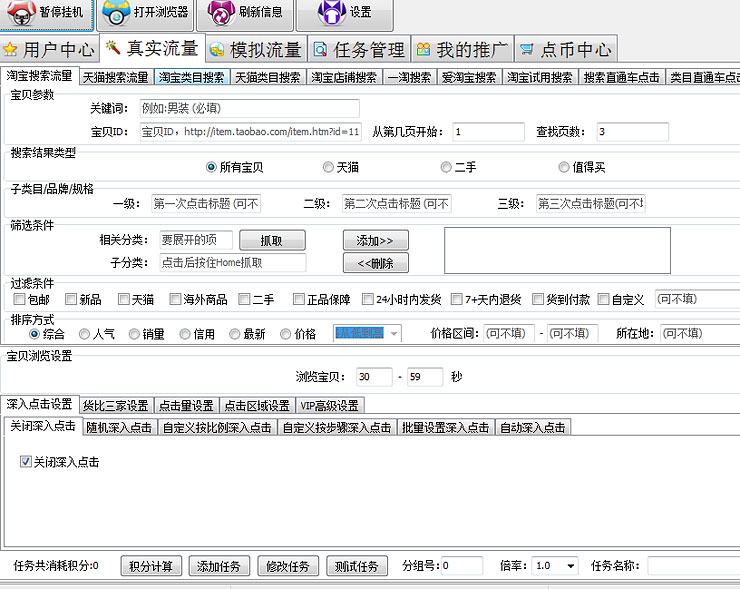Click the 测试任务 button
This screenshot has height=589, width=740.
(357, 566)
